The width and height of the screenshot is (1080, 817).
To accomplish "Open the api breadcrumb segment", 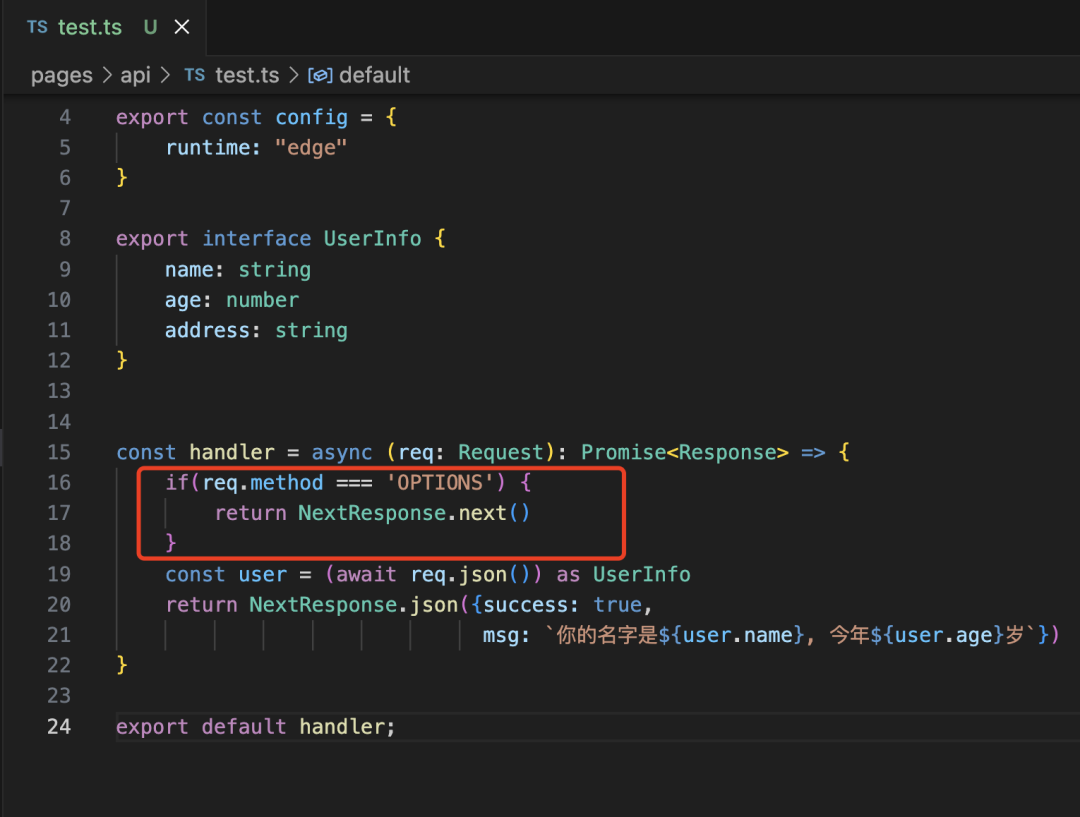I will coord(135,75).
